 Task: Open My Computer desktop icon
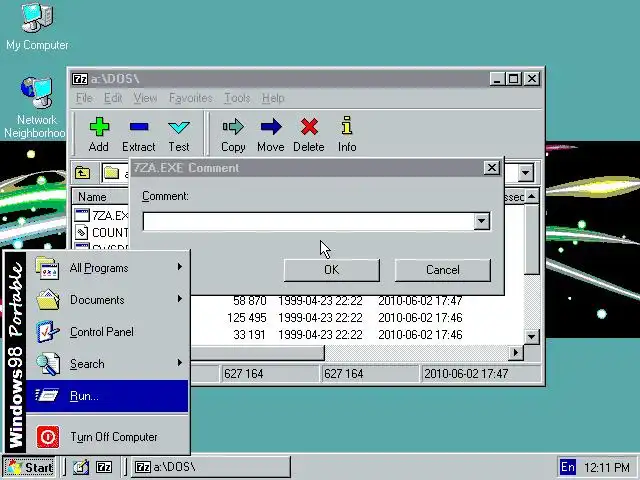[37, 27]
